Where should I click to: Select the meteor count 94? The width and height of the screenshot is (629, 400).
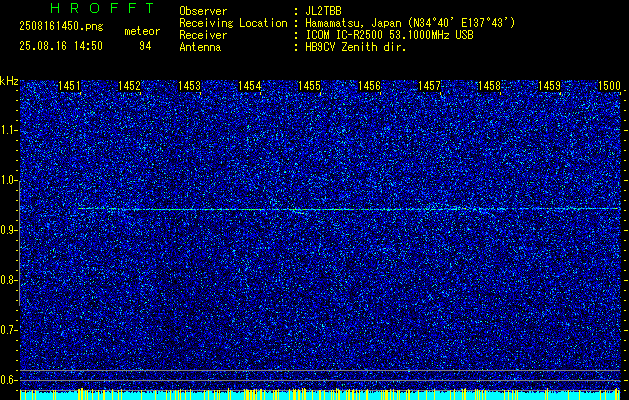(x=145, y=46)
